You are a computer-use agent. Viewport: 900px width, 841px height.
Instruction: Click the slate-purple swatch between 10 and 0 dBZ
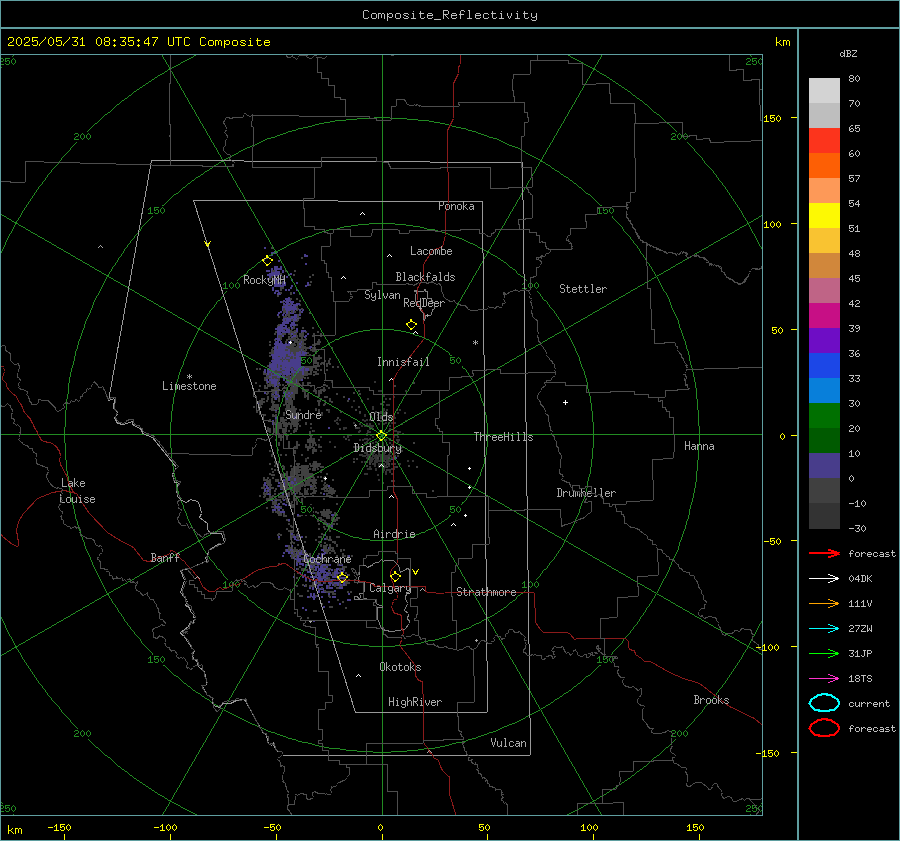[824, 466]
